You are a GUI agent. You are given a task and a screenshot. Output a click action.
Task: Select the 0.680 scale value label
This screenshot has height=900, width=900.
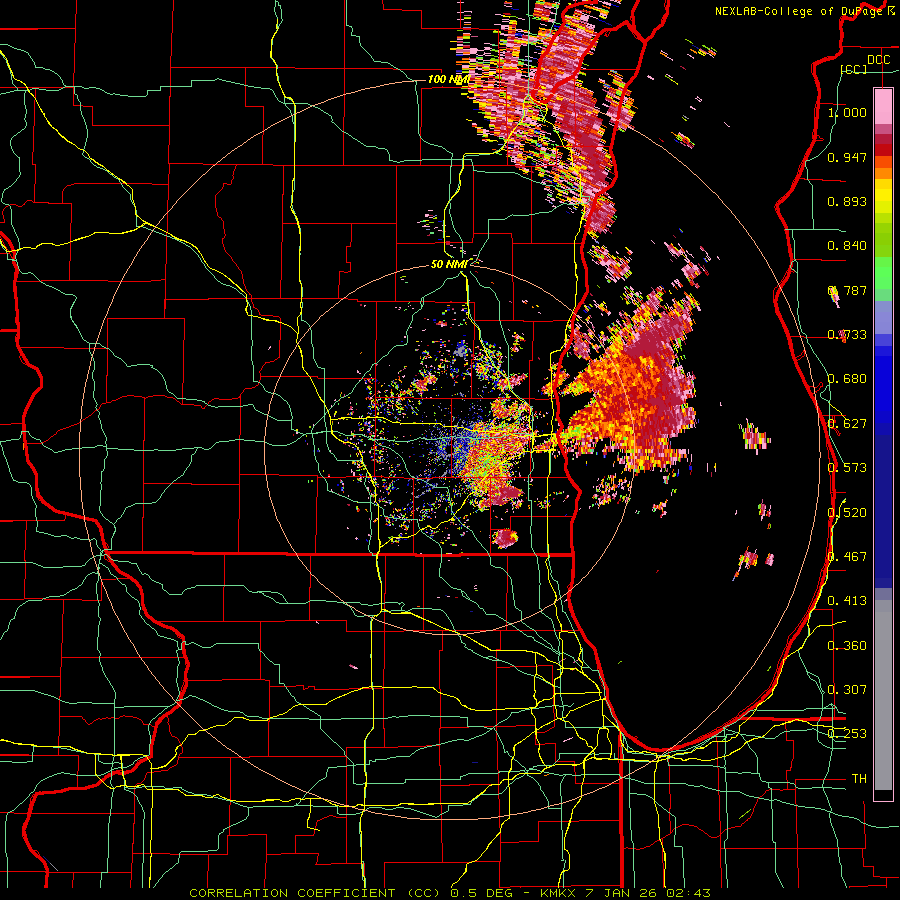point(847,379)
